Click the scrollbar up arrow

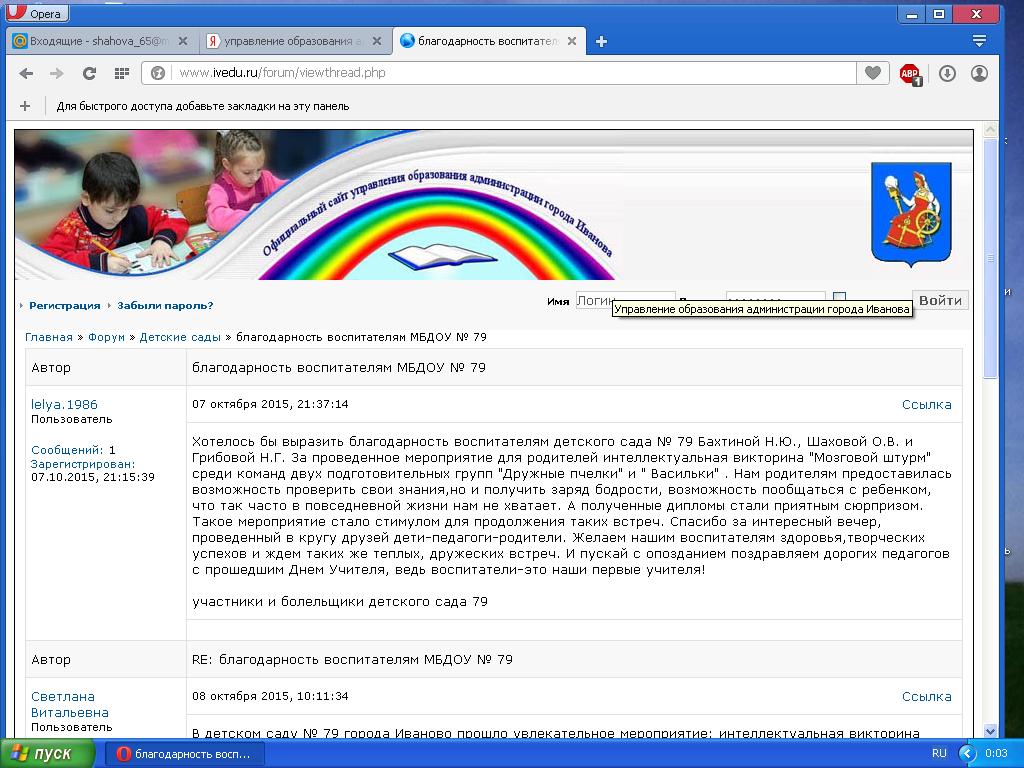[990, 130]
